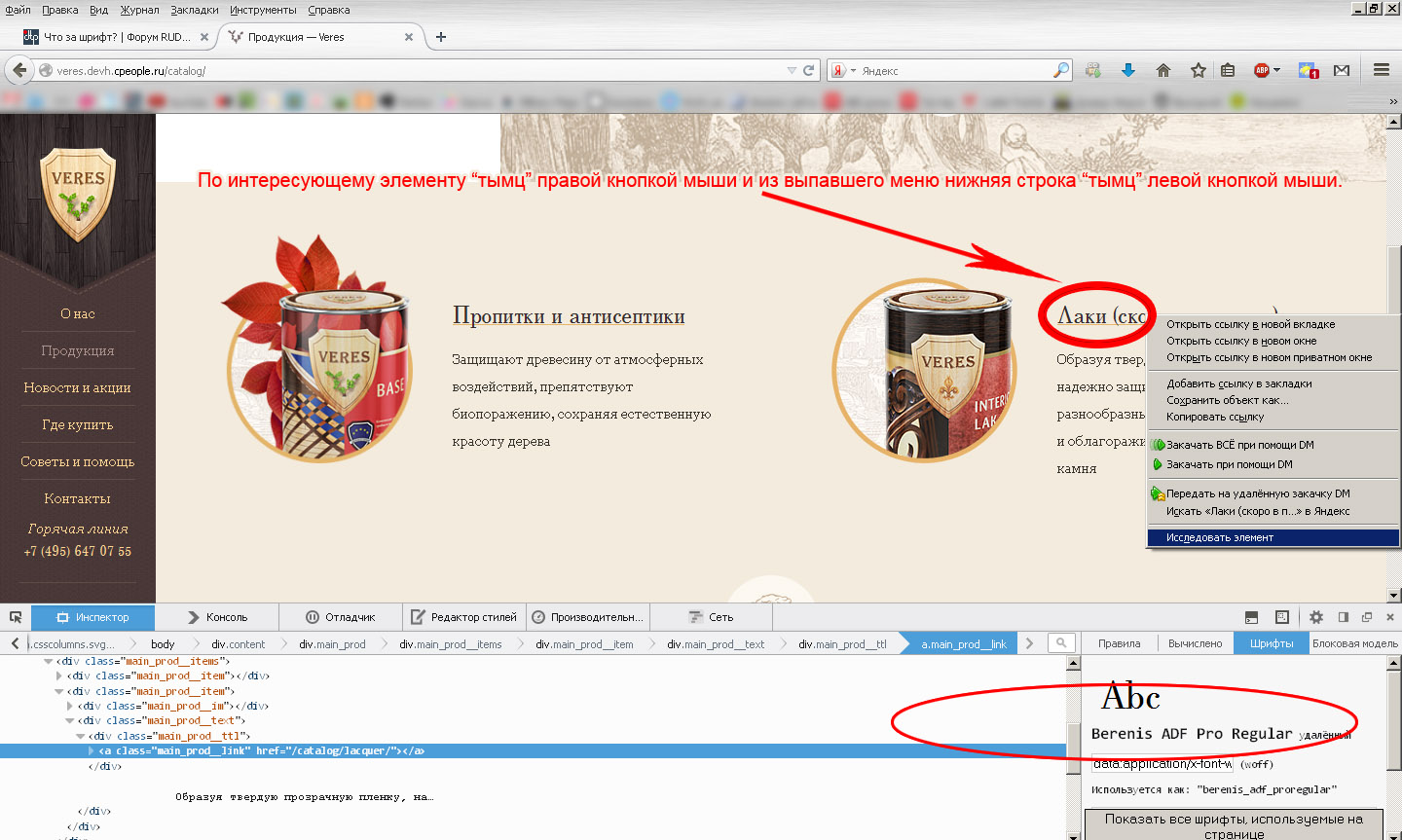This screenshot has height=840, width=1402.
Task: Toggle responsive design mode icon
Action: point(1282,617)
